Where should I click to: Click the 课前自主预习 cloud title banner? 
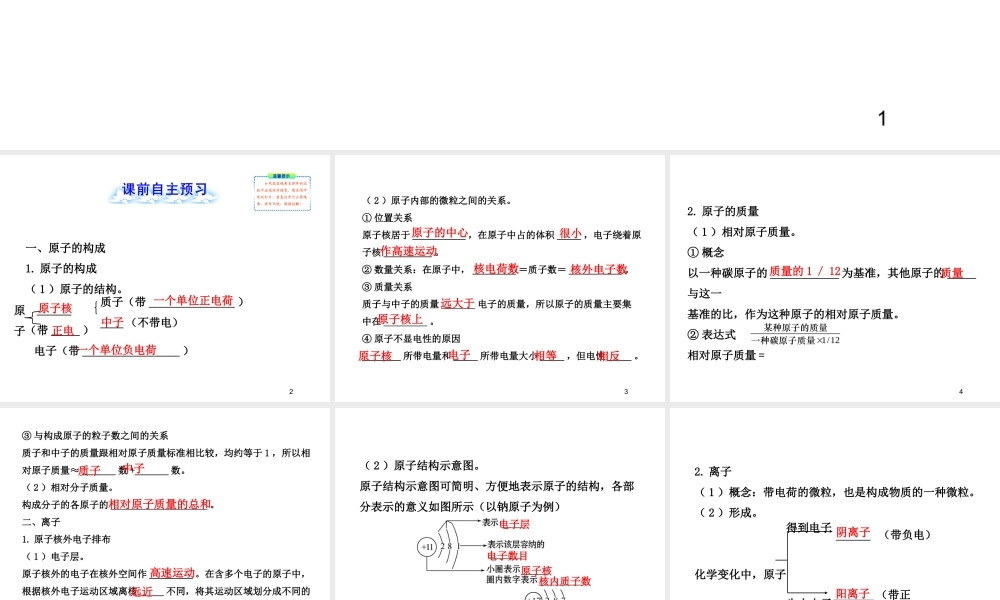(x=165, y=191)
